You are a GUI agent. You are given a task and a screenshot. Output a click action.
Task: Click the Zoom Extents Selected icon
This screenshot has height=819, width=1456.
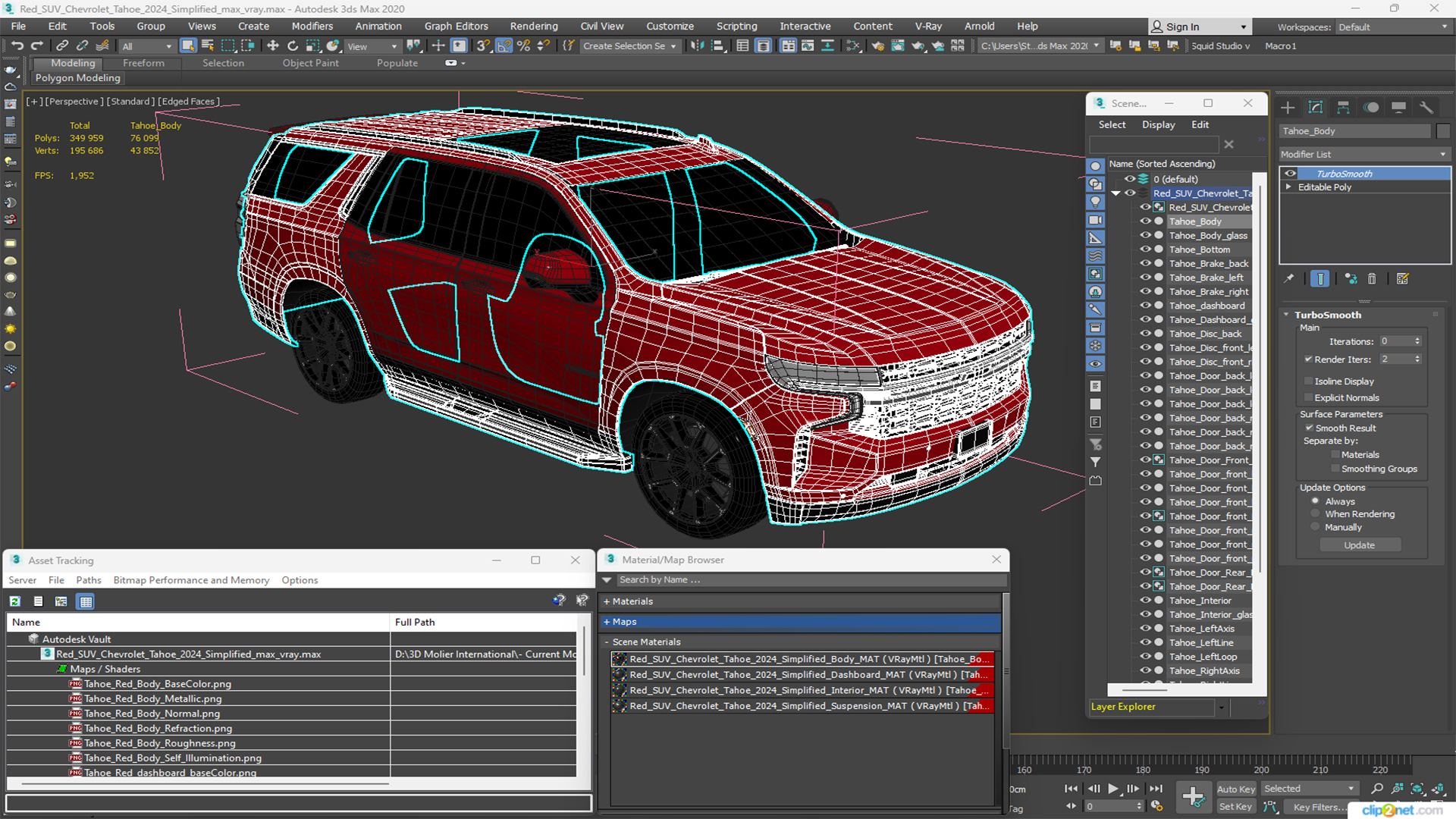(x=1417, y=789)
